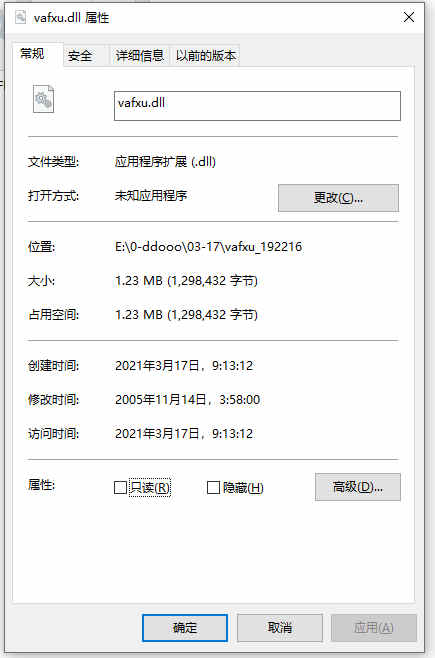
Task: Select the 常规 tab
Action: [32, 54]
